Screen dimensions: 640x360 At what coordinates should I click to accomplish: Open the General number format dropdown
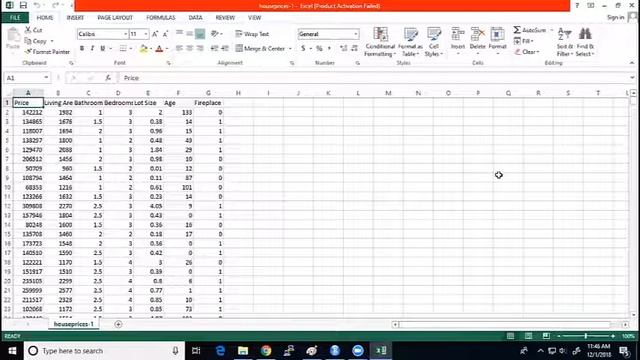(356, 34)
